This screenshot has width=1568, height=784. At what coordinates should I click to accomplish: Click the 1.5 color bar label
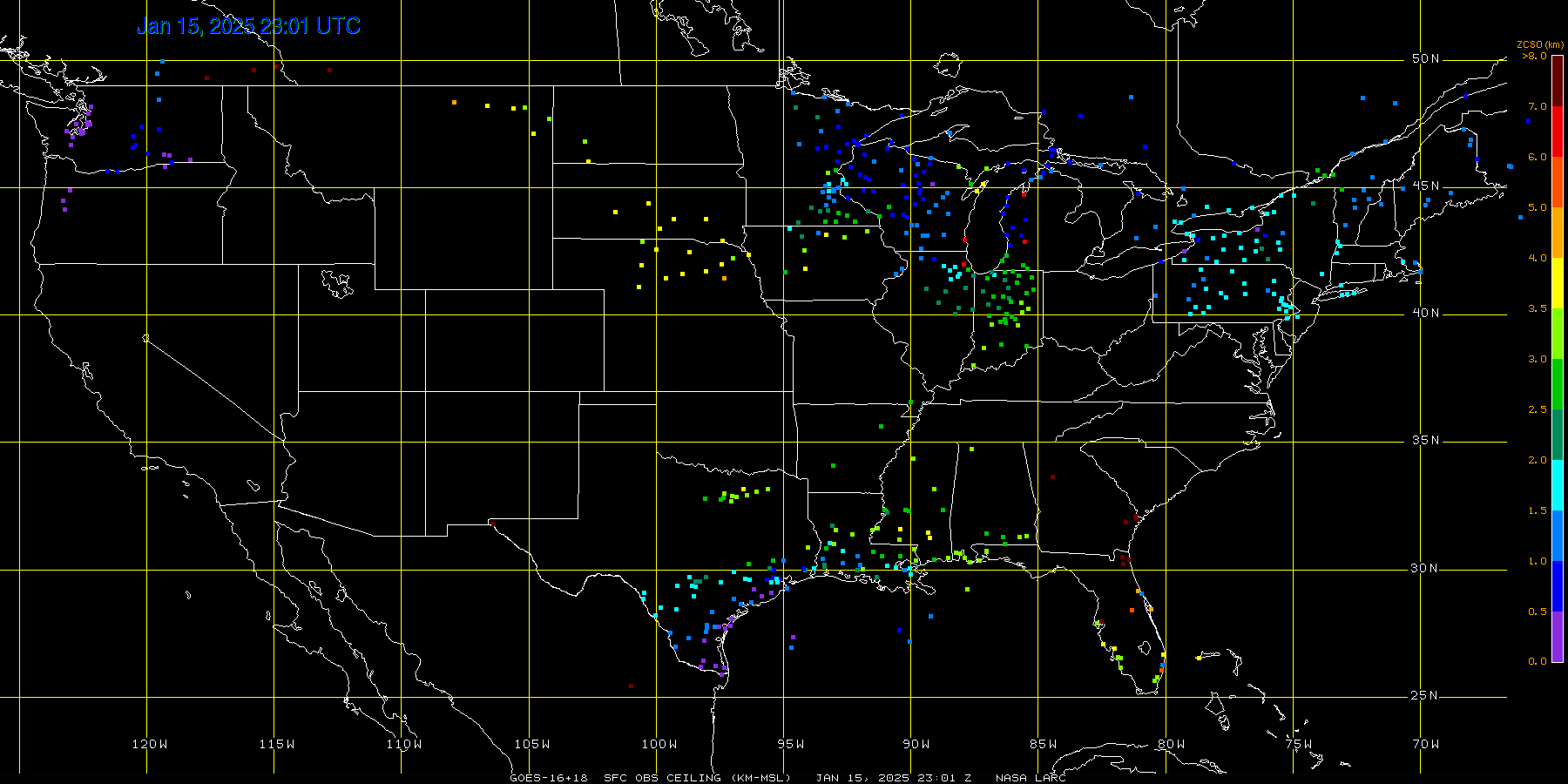pyautogui.click(x=1538, y=510)
